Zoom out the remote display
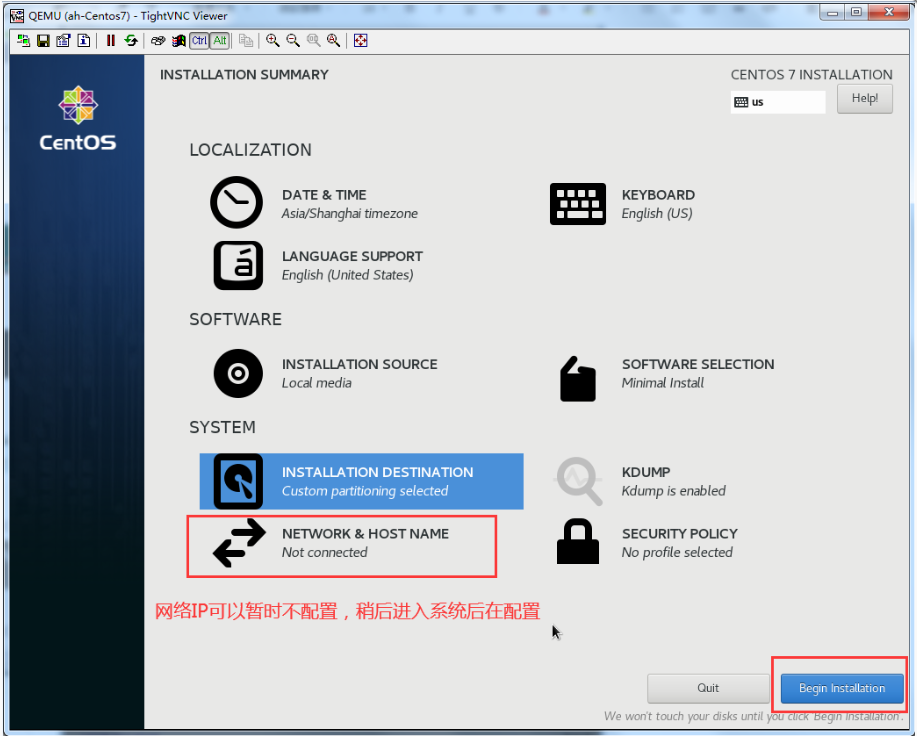 (x=293, y=41)
